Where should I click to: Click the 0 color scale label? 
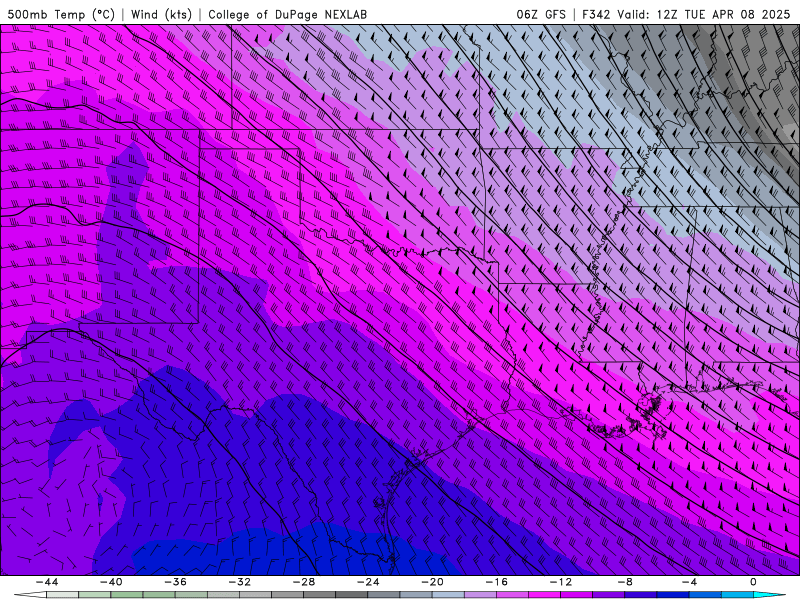(754, 582)
